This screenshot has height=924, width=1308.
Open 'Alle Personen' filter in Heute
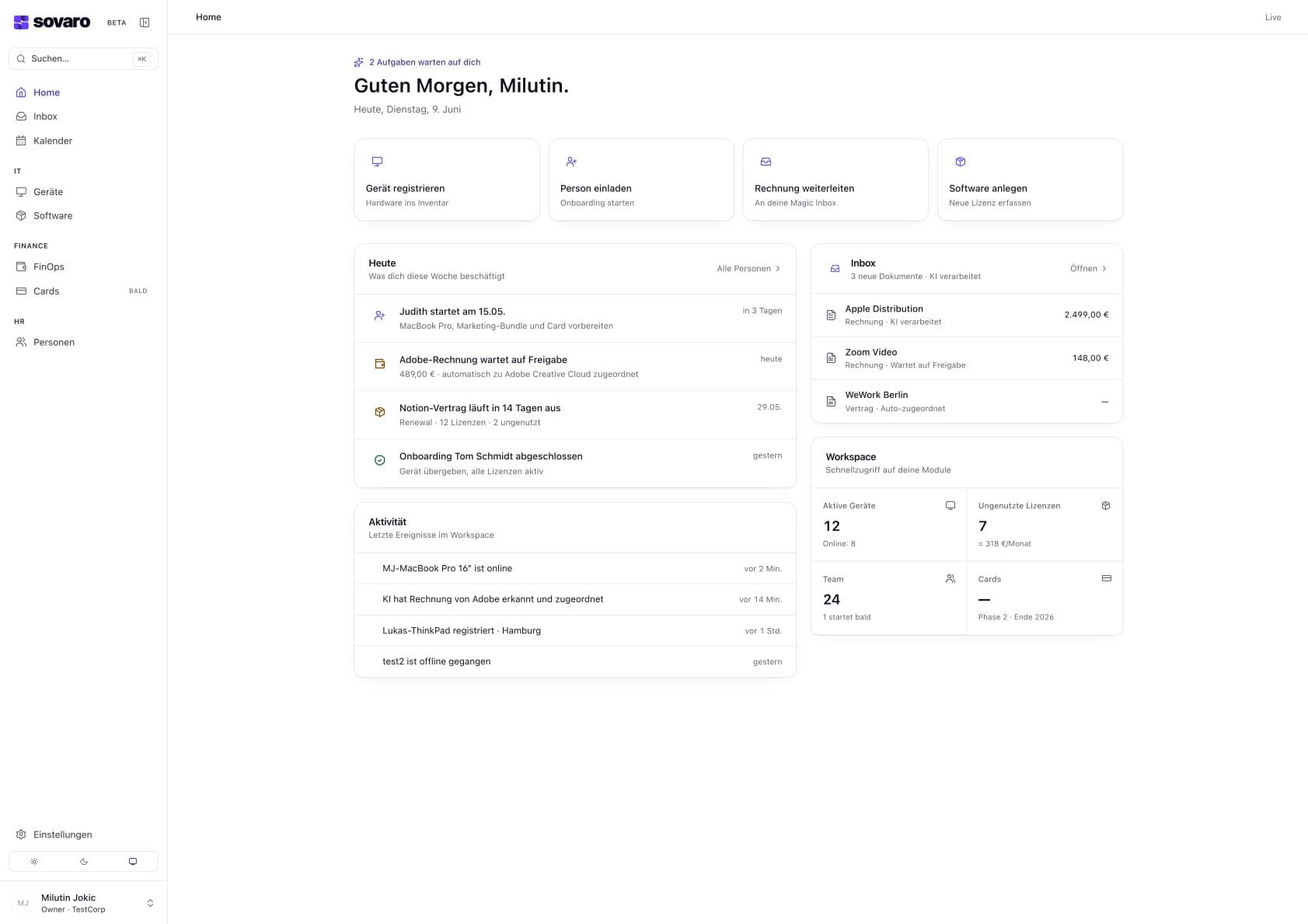(748, 269)
